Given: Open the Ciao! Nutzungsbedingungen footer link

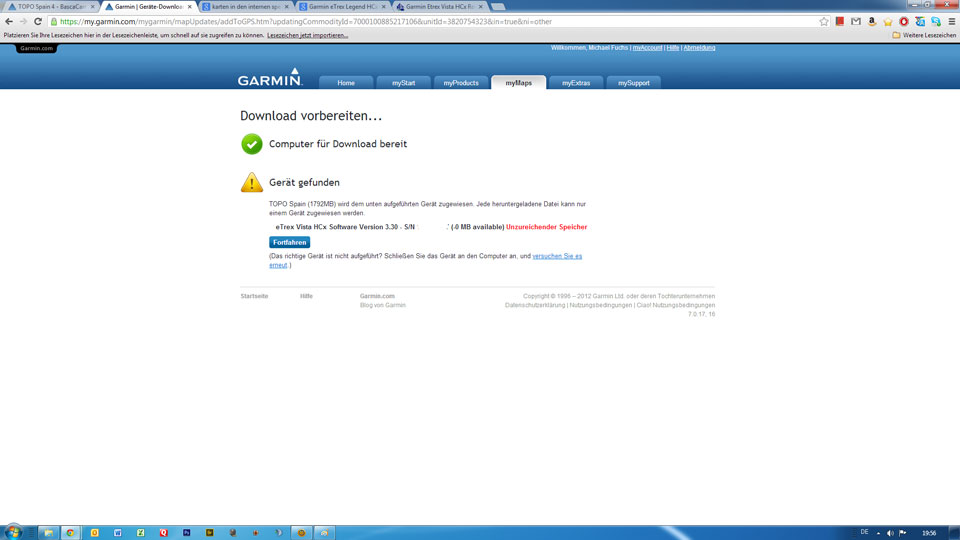Looking at the screenshot, I should coord(675,306).
